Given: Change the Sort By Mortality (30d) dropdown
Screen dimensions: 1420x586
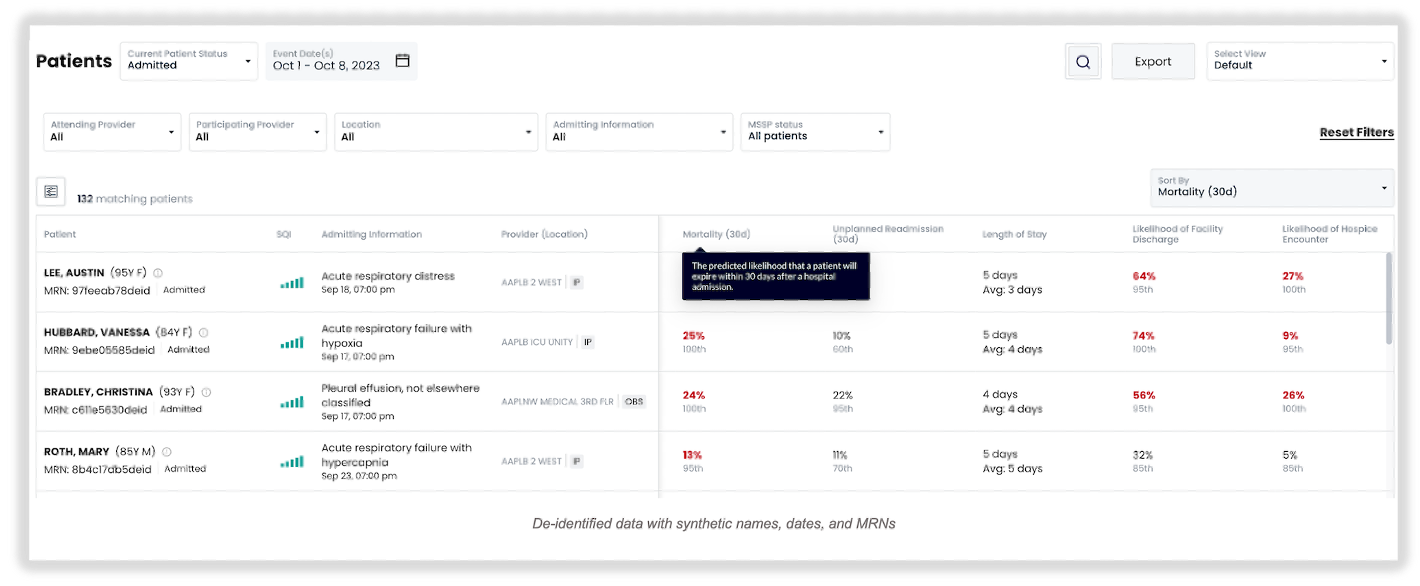Looking at the screenshot, I should tap(1271, 188).
